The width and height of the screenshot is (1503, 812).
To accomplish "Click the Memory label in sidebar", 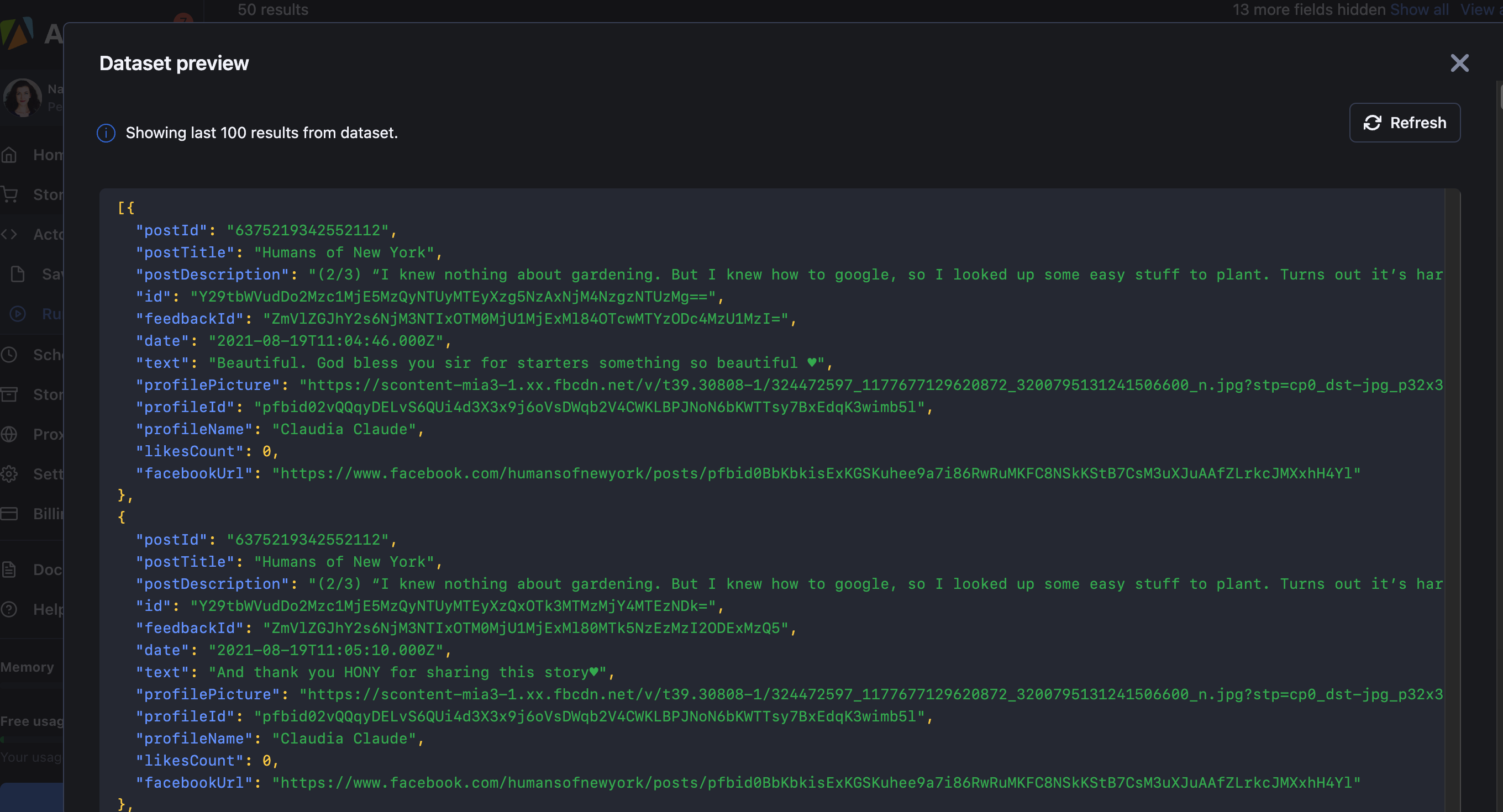I will (27, 667).
